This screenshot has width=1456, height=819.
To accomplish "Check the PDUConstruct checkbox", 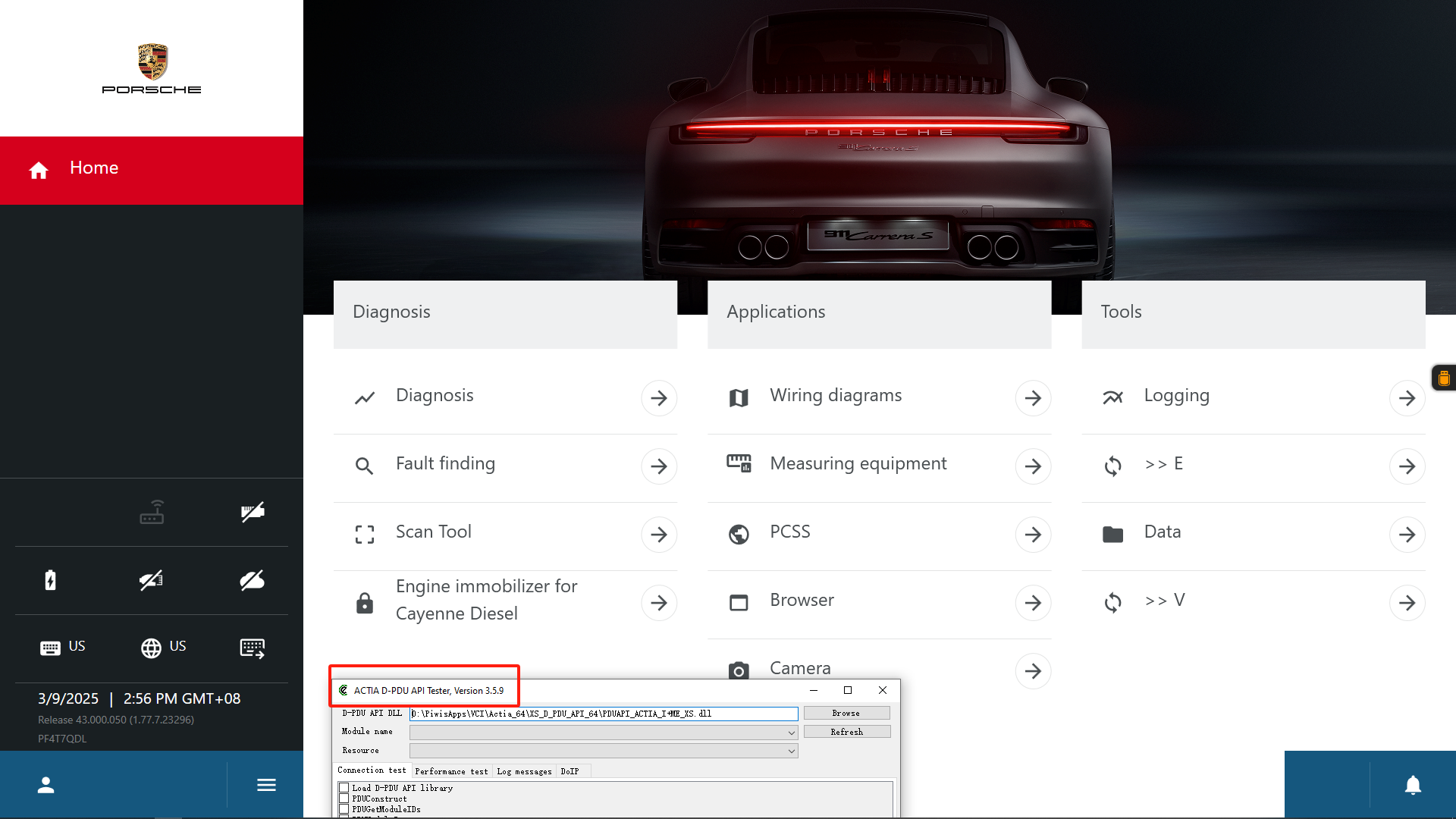I will [x=344, y=799].
